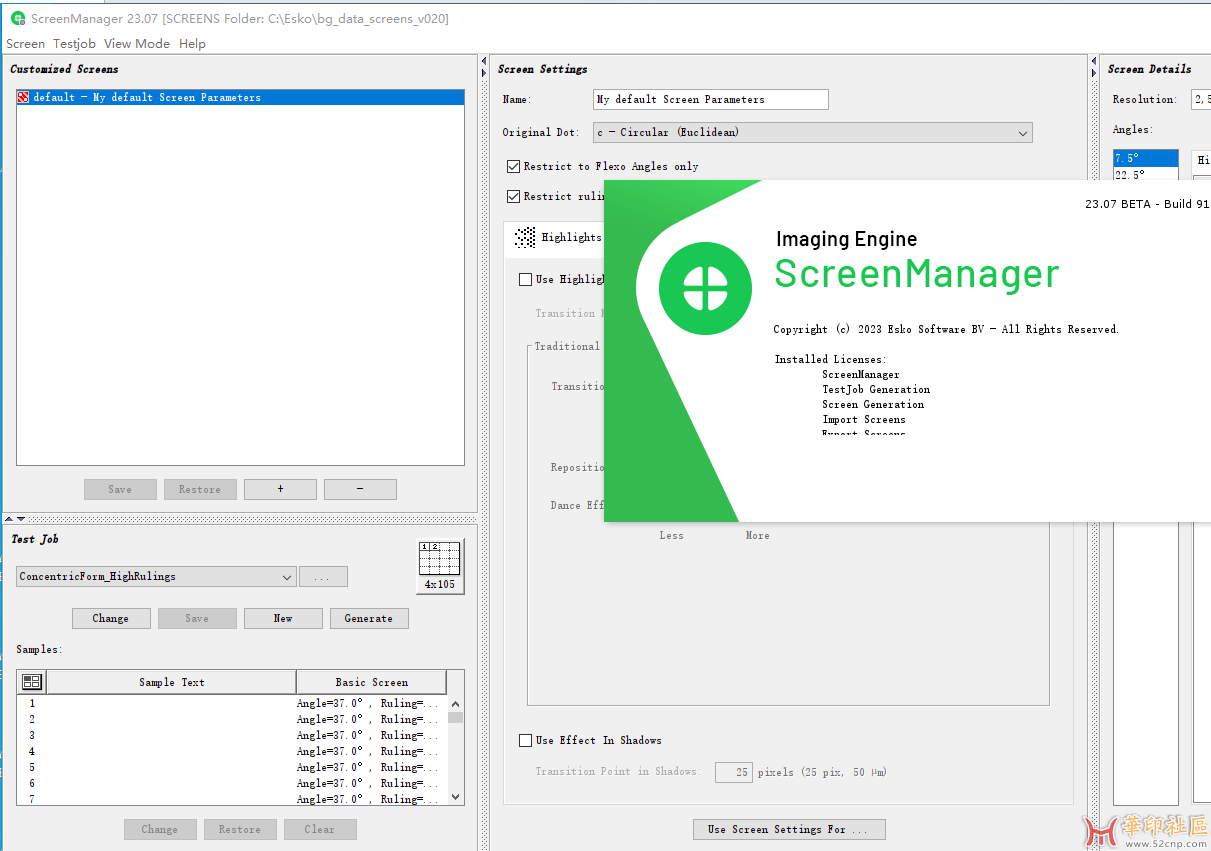Click the up splitter arrow above Test Job
The image size is (1211, 851).
pyautogui.click(x=10, y=519)
